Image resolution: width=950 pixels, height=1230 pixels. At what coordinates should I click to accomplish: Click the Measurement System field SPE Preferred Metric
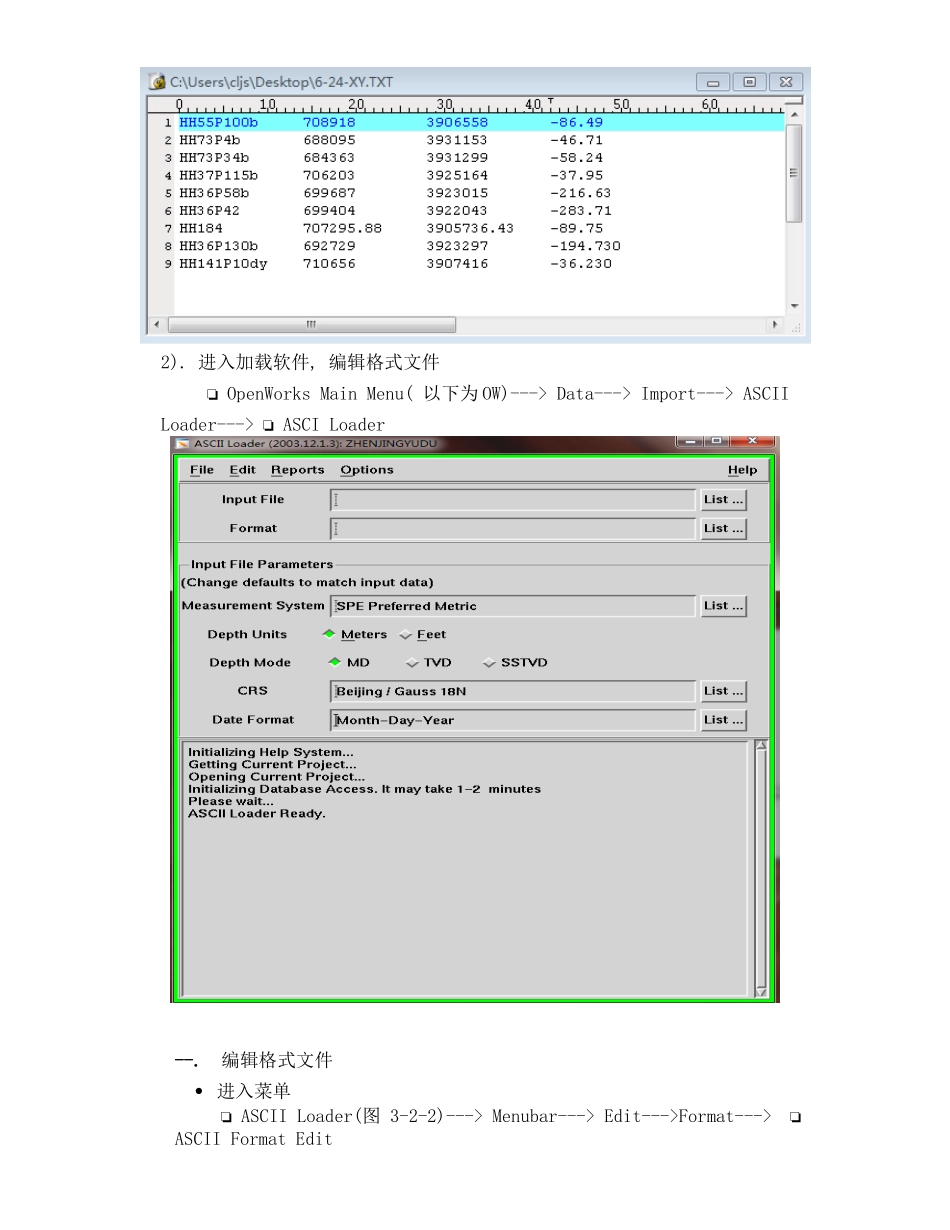point(512,606)
